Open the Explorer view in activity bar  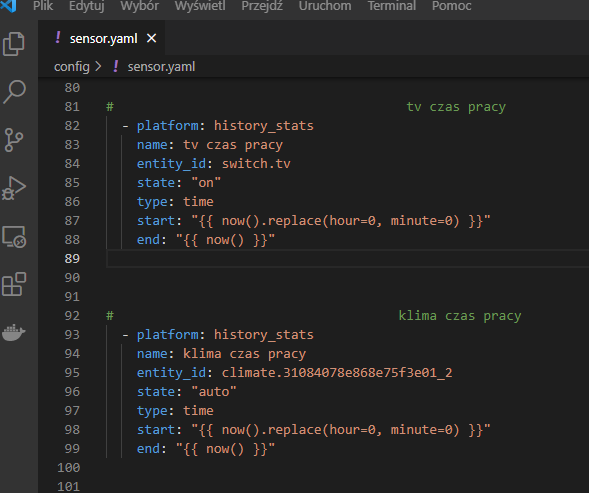coord(14,44)
